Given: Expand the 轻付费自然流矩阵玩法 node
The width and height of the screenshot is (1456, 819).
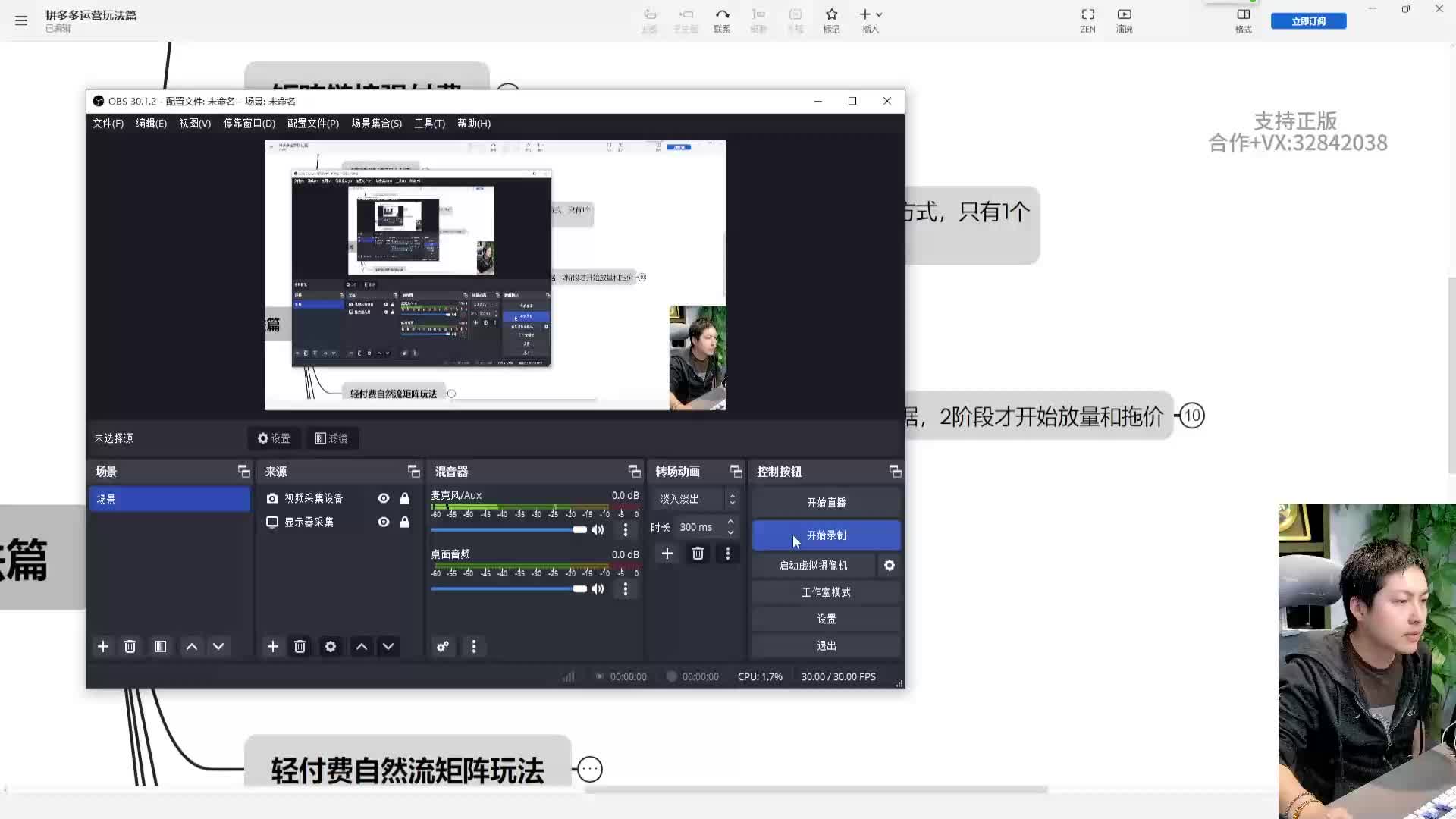Looking at the screenshot, I should point(590,770).
